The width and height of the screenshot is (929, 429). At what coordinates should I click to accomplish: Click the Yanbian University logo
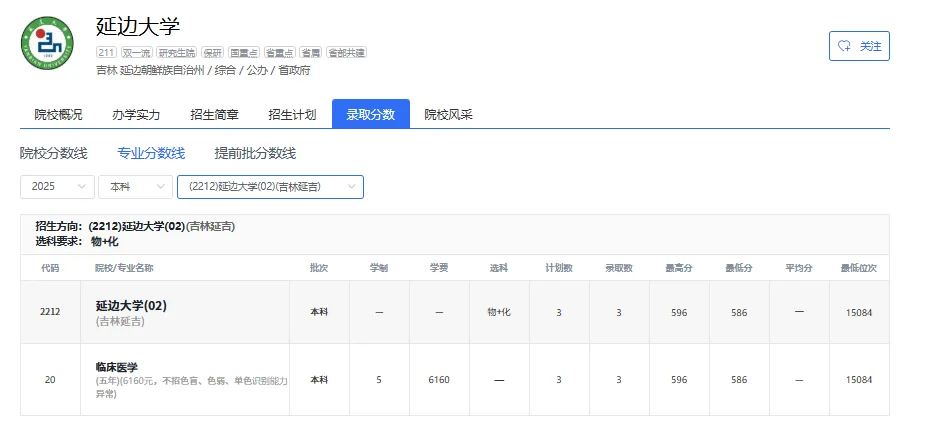tap(47, 43)
